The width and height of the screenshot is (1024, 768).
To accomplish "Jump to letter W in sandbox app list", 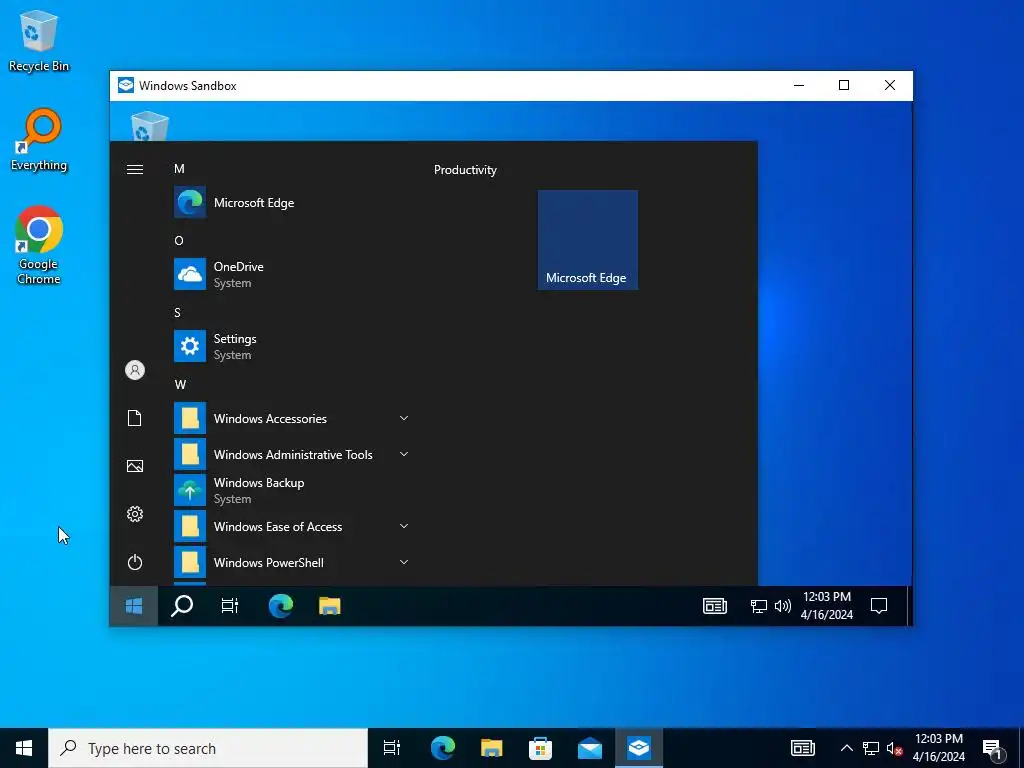I will [x=180, y=385].
